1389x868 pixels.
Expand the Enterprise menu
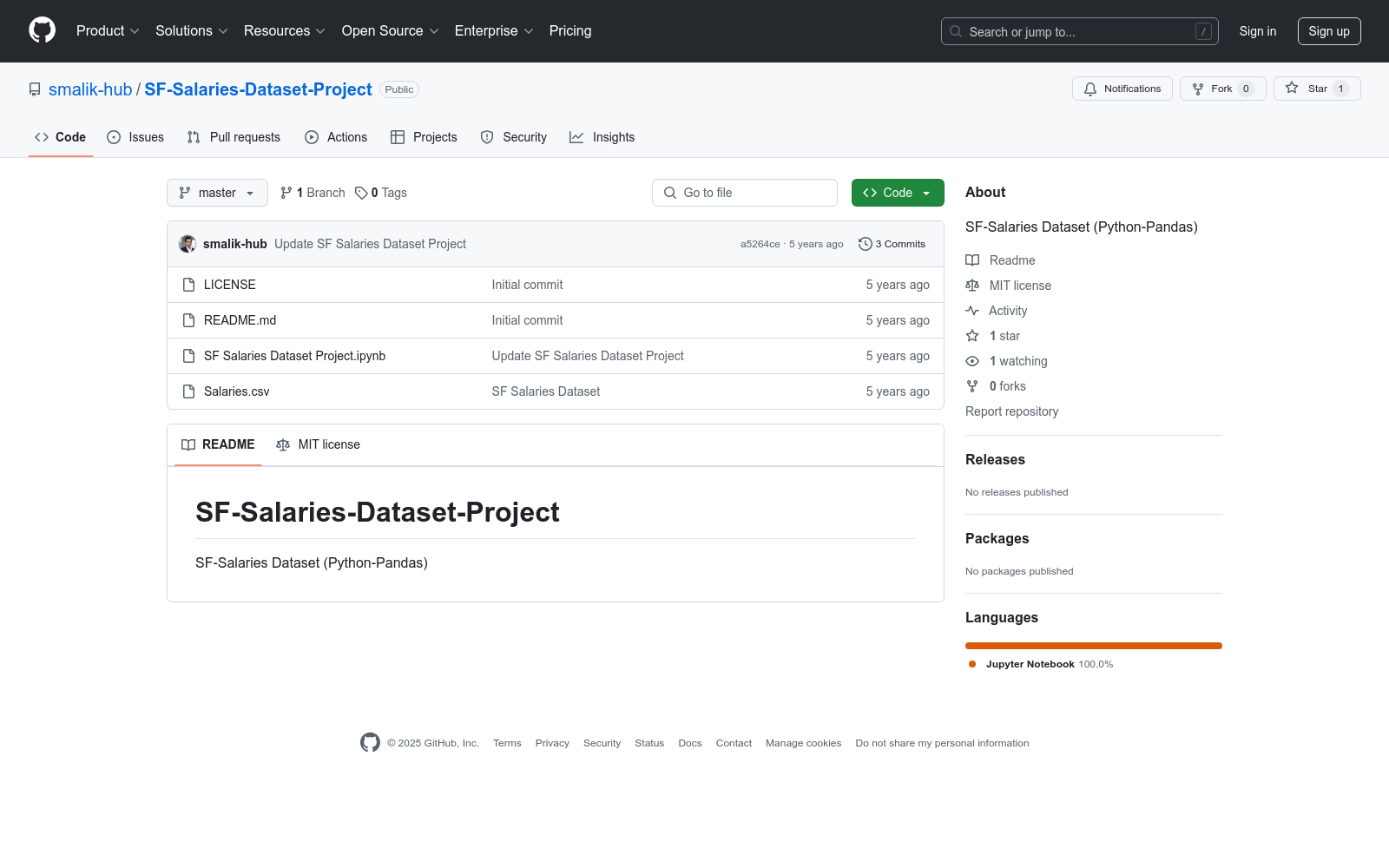(494, 30)
